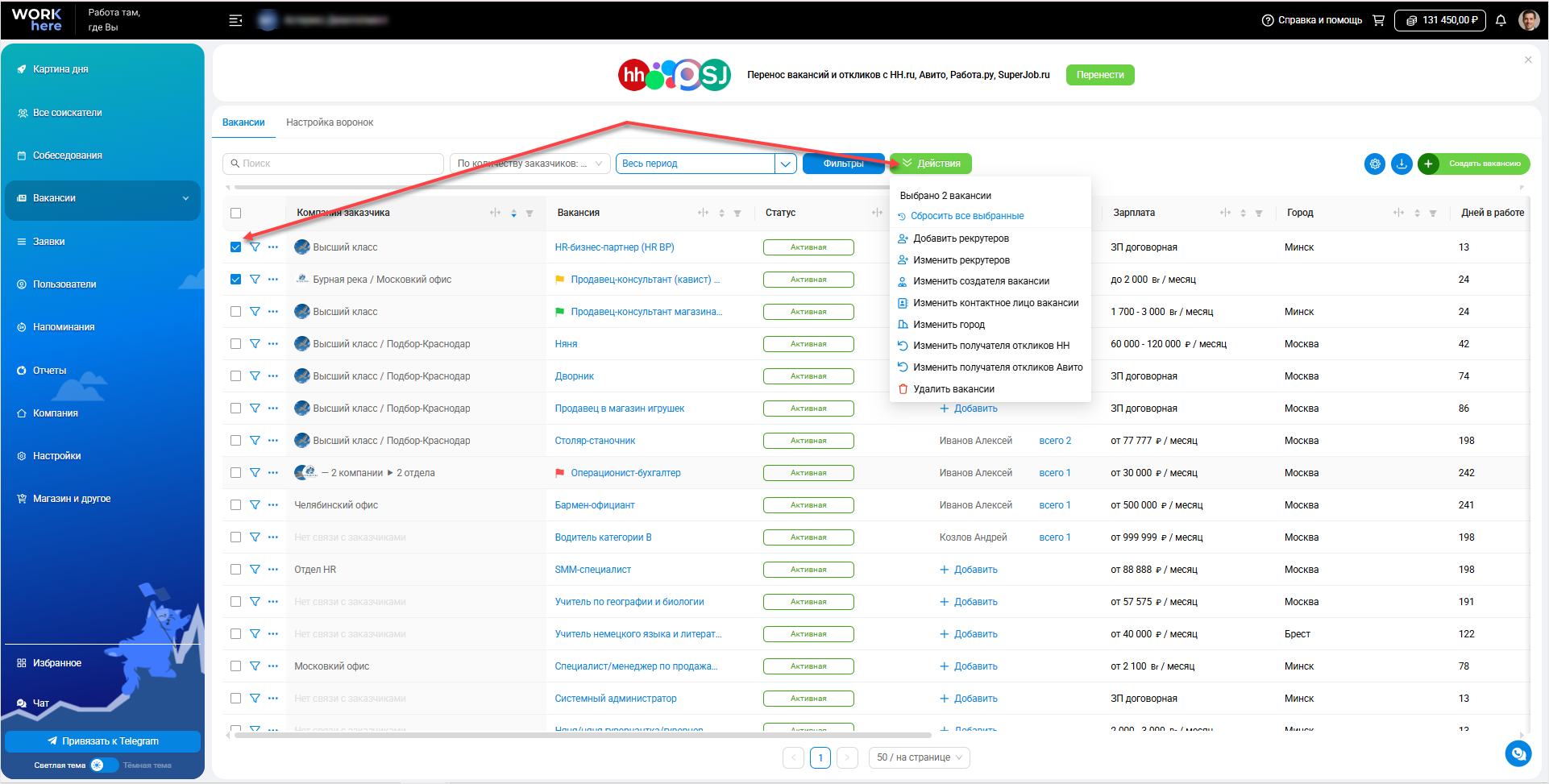
Task: Open table settings gear icon
Action: pos(1375,164)
